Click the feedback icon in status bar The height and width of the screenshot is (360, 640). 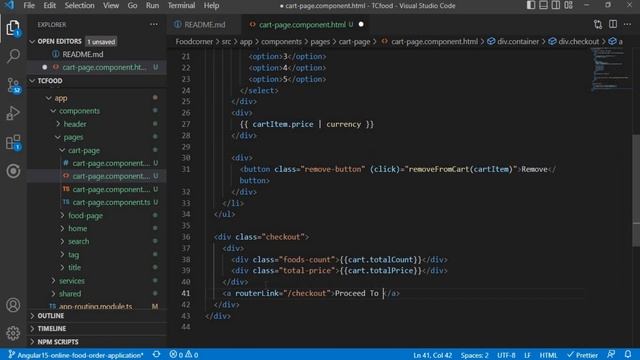611,354
